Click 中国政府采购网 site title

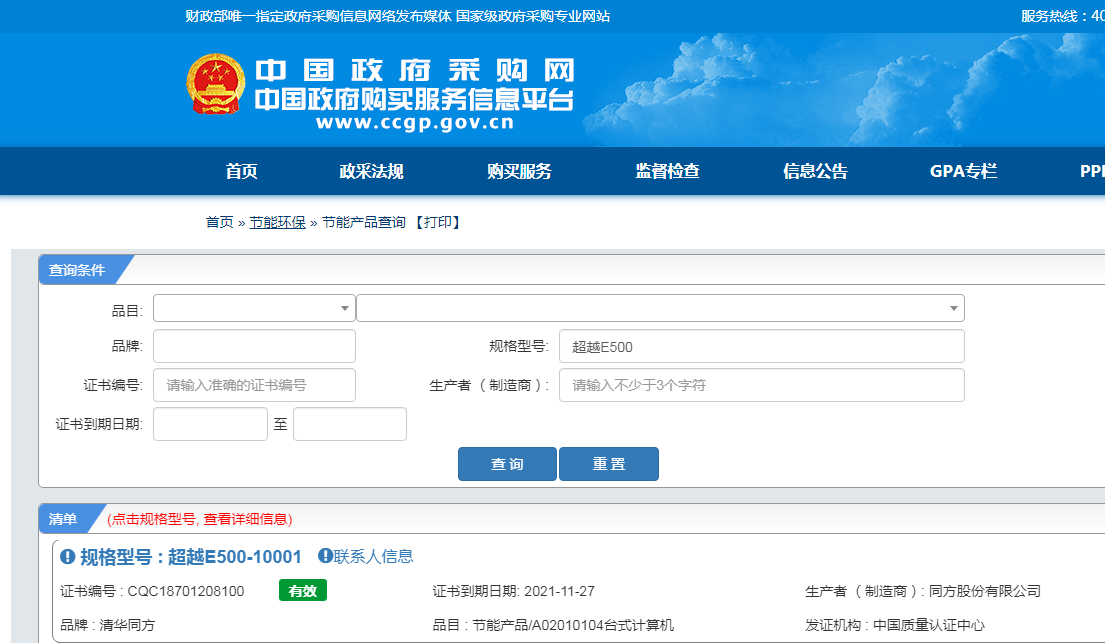415,71
